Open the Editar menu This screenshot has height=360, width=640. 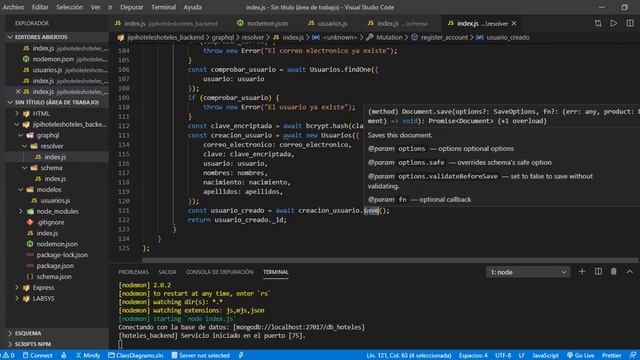40,7
